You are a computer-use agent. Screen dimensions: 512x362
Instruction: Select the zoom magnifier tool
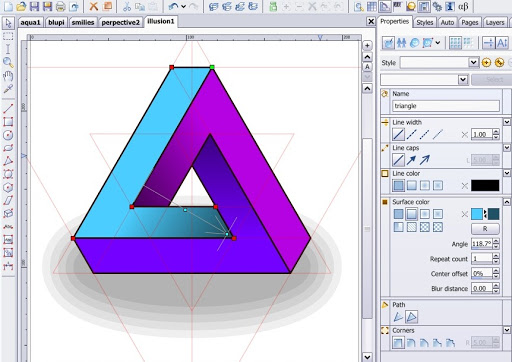[x=8, y=62]
